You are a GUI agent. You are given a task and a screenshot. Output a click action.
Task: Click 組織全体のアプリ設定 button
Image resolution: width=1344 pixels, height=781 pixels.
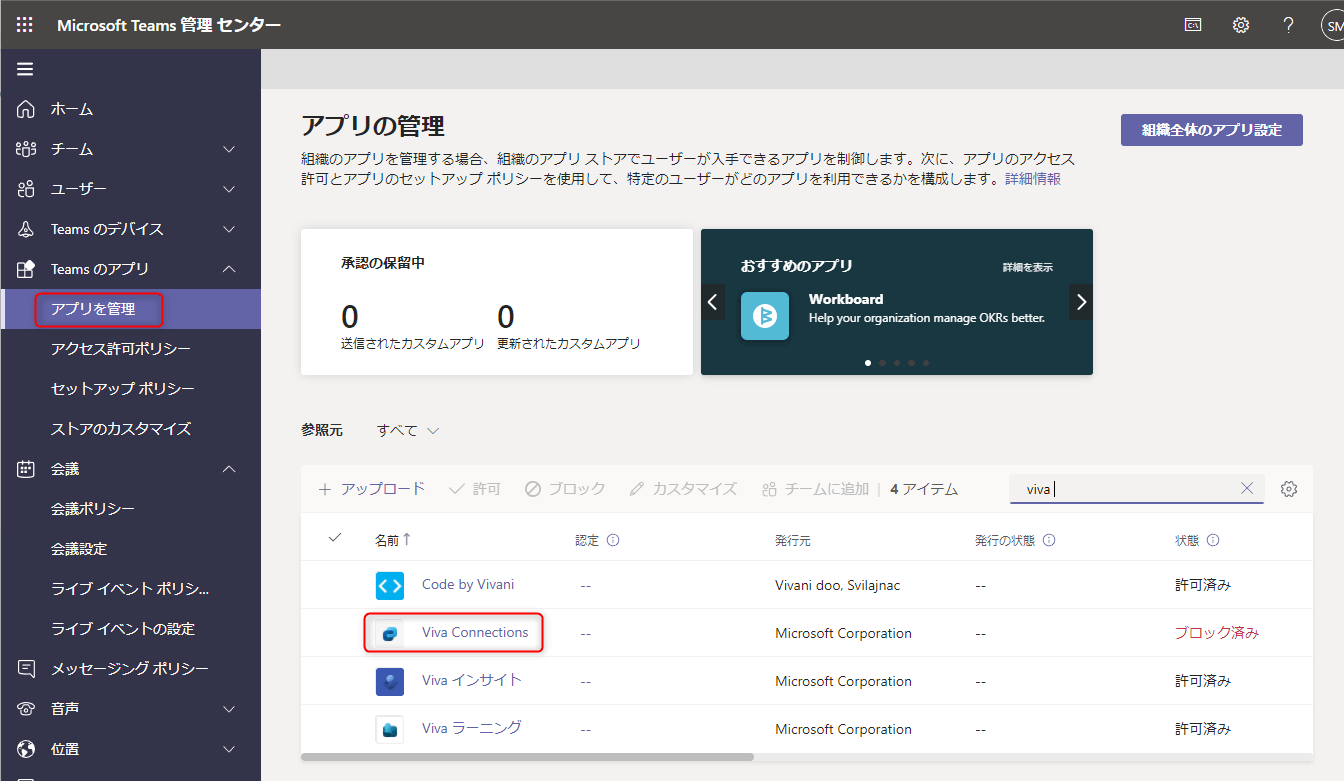pyautogui.click(x=1212, y=130)
